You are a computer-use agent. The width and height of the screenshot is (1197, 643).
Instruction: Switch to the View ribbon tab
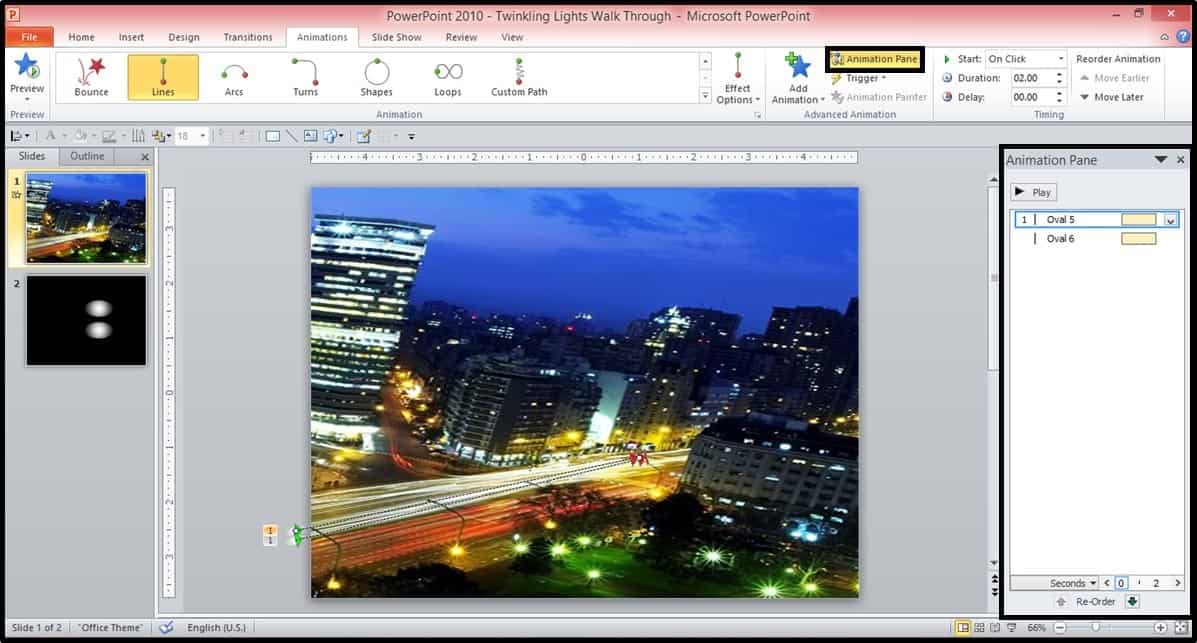coord(512,37)
